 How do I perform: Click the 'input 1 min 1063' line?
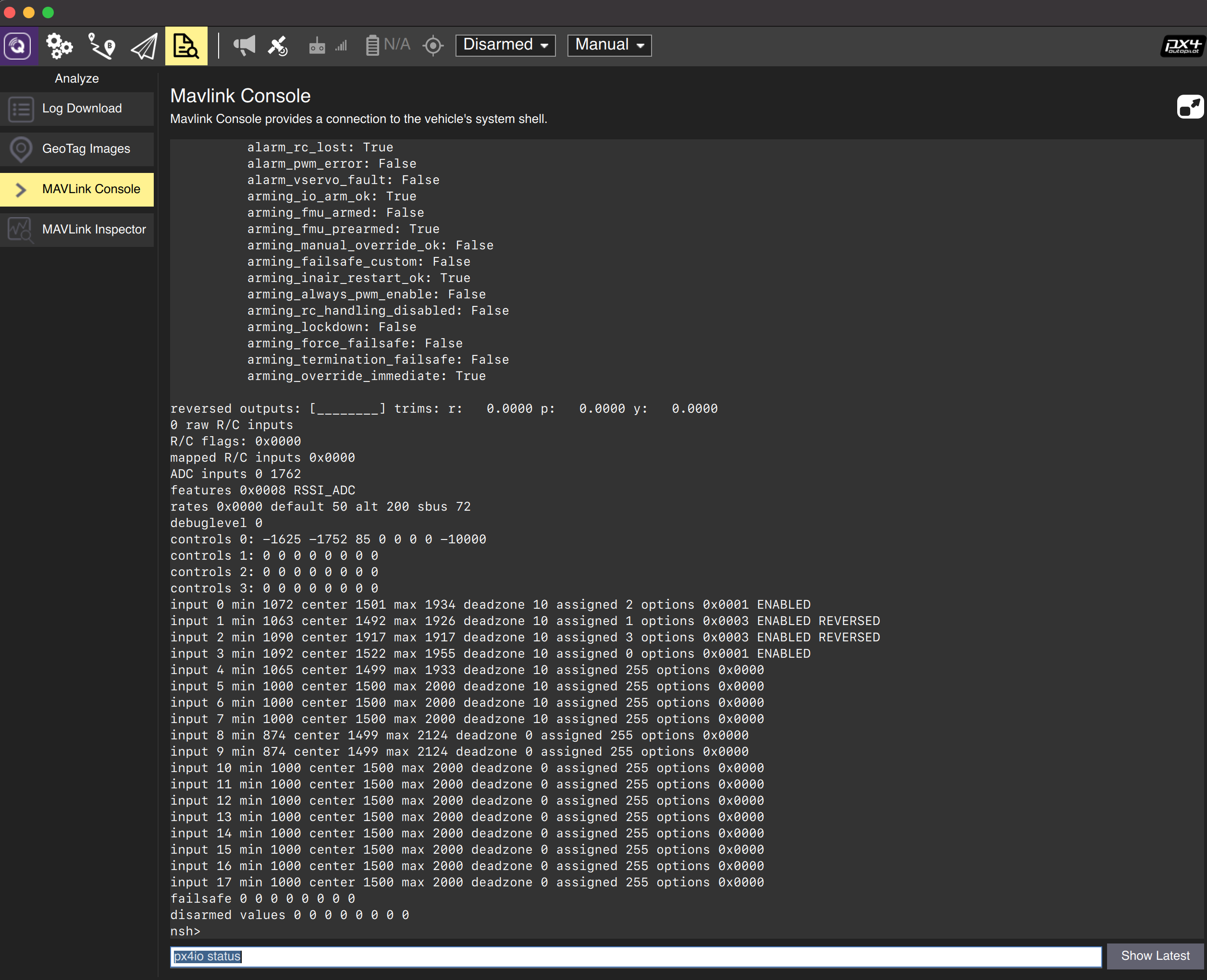(x=525, y=621)
